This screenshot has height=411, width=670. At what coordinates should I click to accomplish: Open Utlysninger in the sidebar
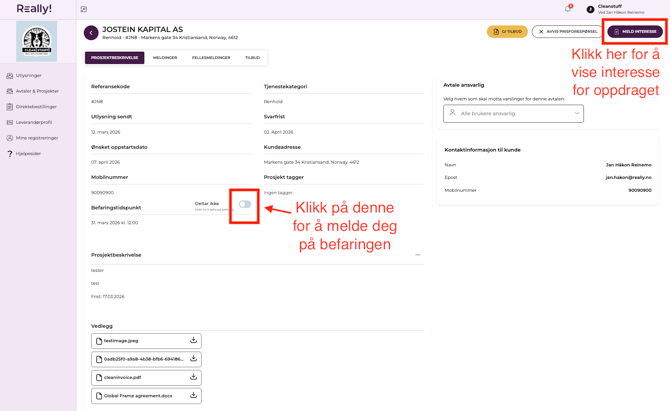(x=28, y=76)
